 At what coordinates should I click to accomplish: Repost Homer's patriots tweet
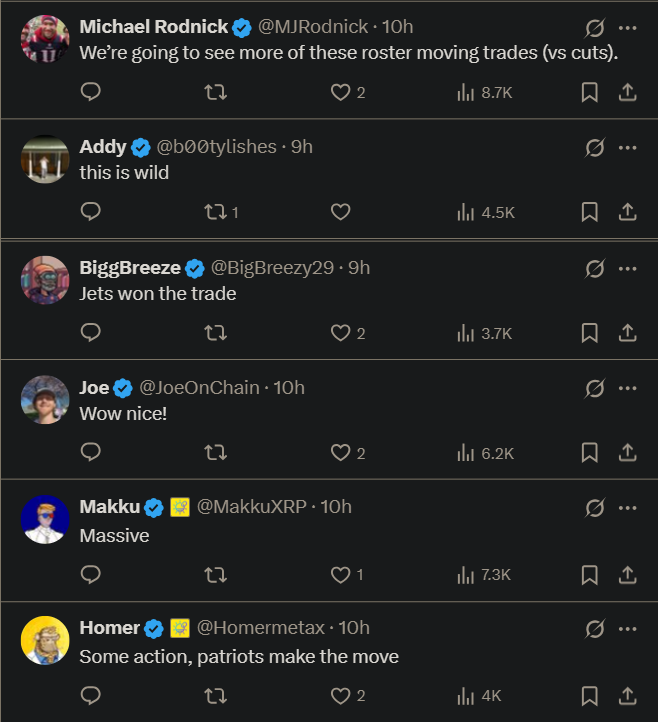pos(215,696)
